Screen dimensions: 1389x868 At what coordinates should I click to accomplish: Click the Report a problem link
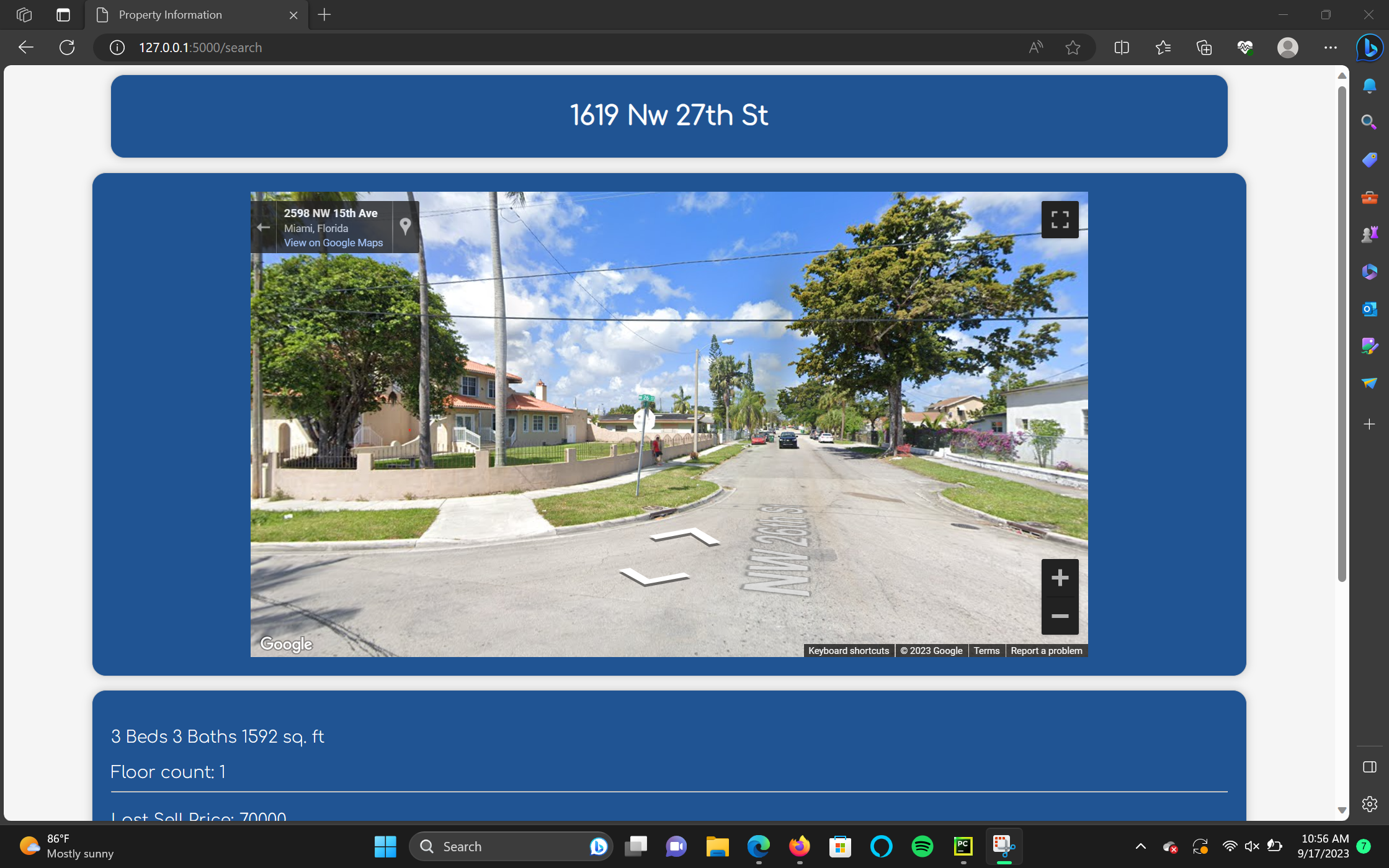click(x=1046, y=650)
